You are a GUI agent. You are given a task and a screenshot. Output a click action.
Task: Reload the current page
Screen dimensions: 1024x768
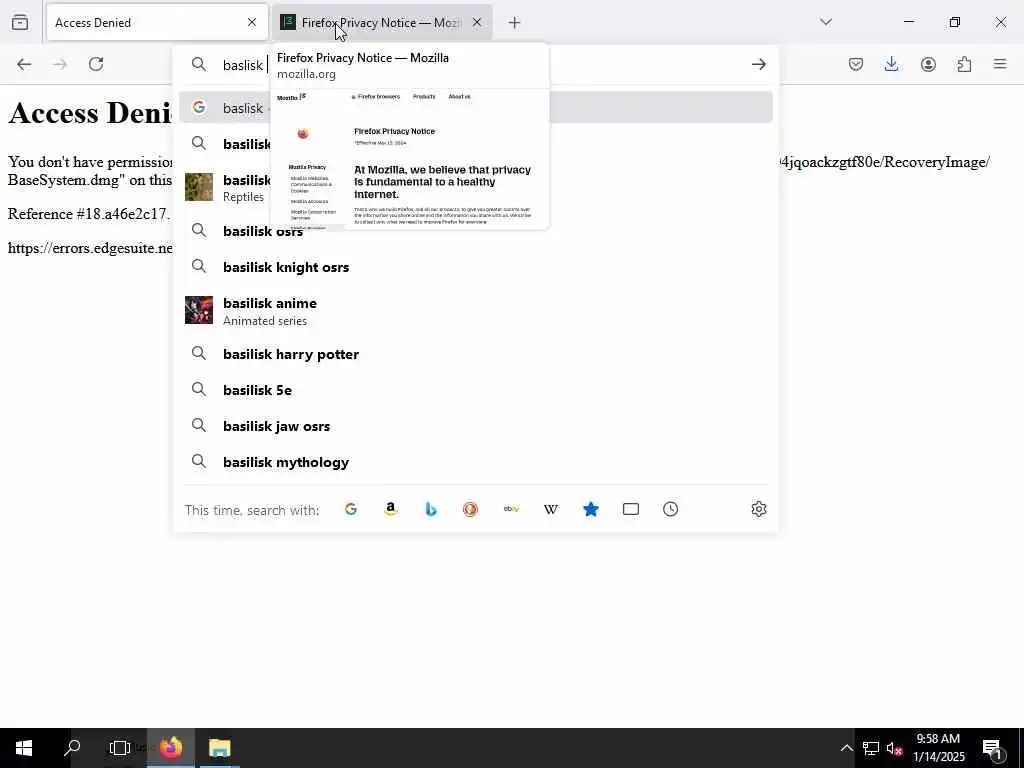click(96, 64)
